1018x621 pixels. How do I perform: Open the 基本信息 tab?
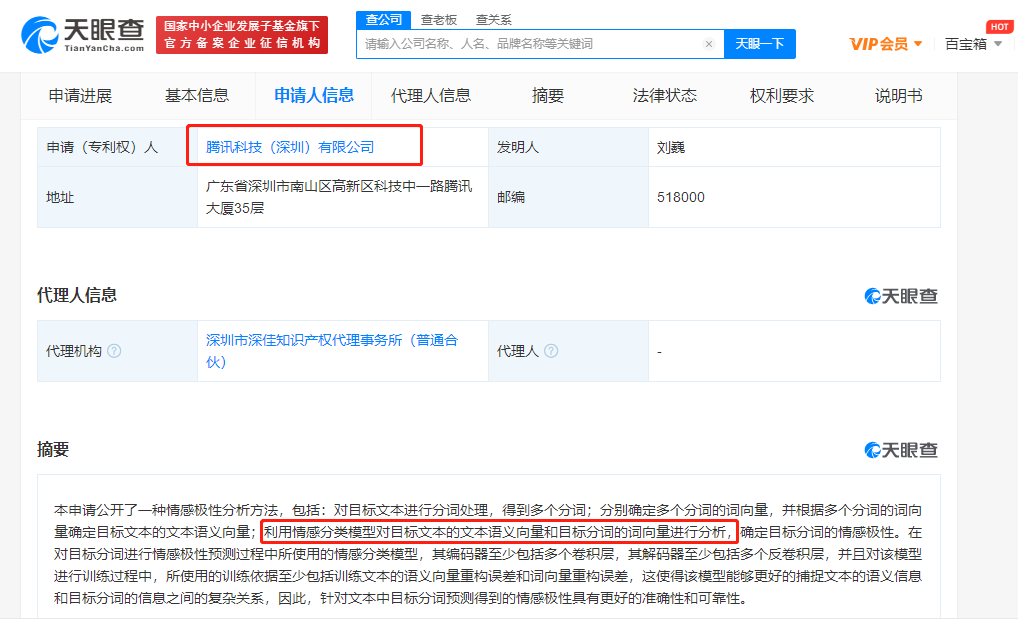coord(197,96)
